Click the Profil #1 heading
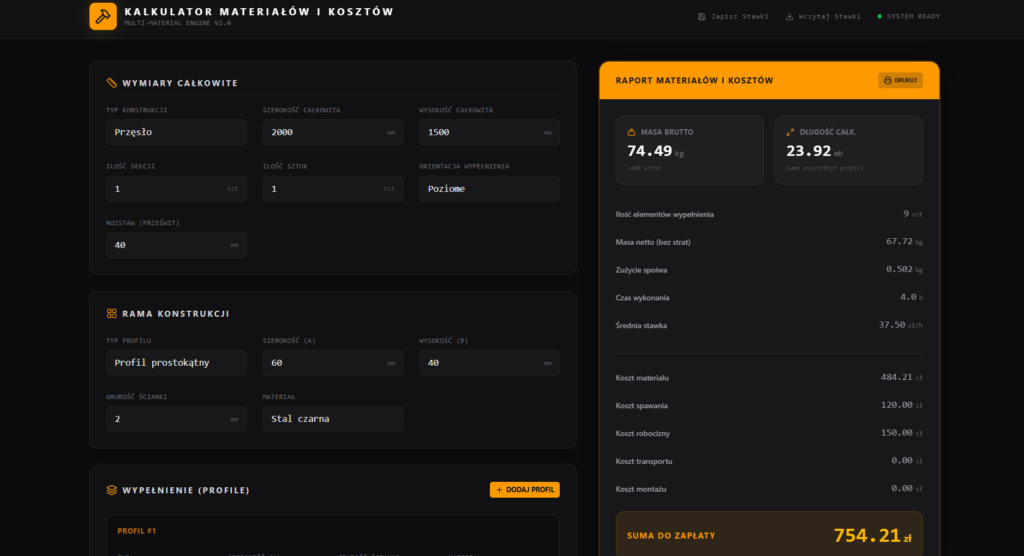Screen dimensions: 1024x556 point(136,531)
